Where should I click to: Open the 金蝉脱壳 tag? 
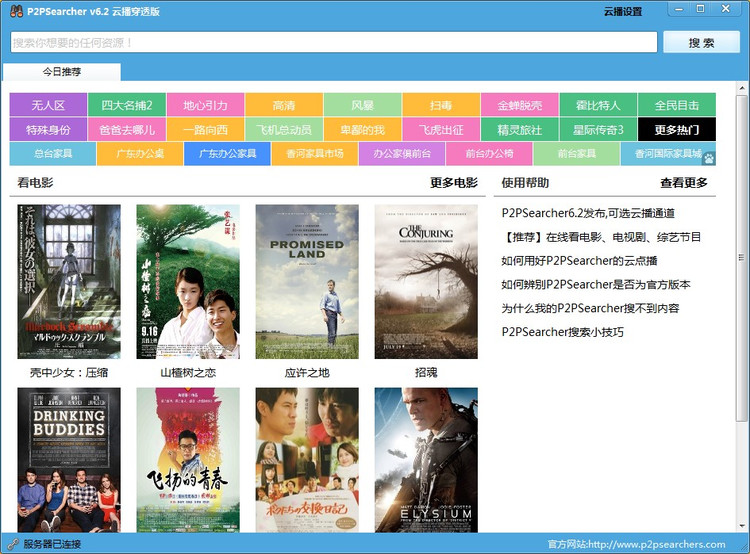(519, 105)
